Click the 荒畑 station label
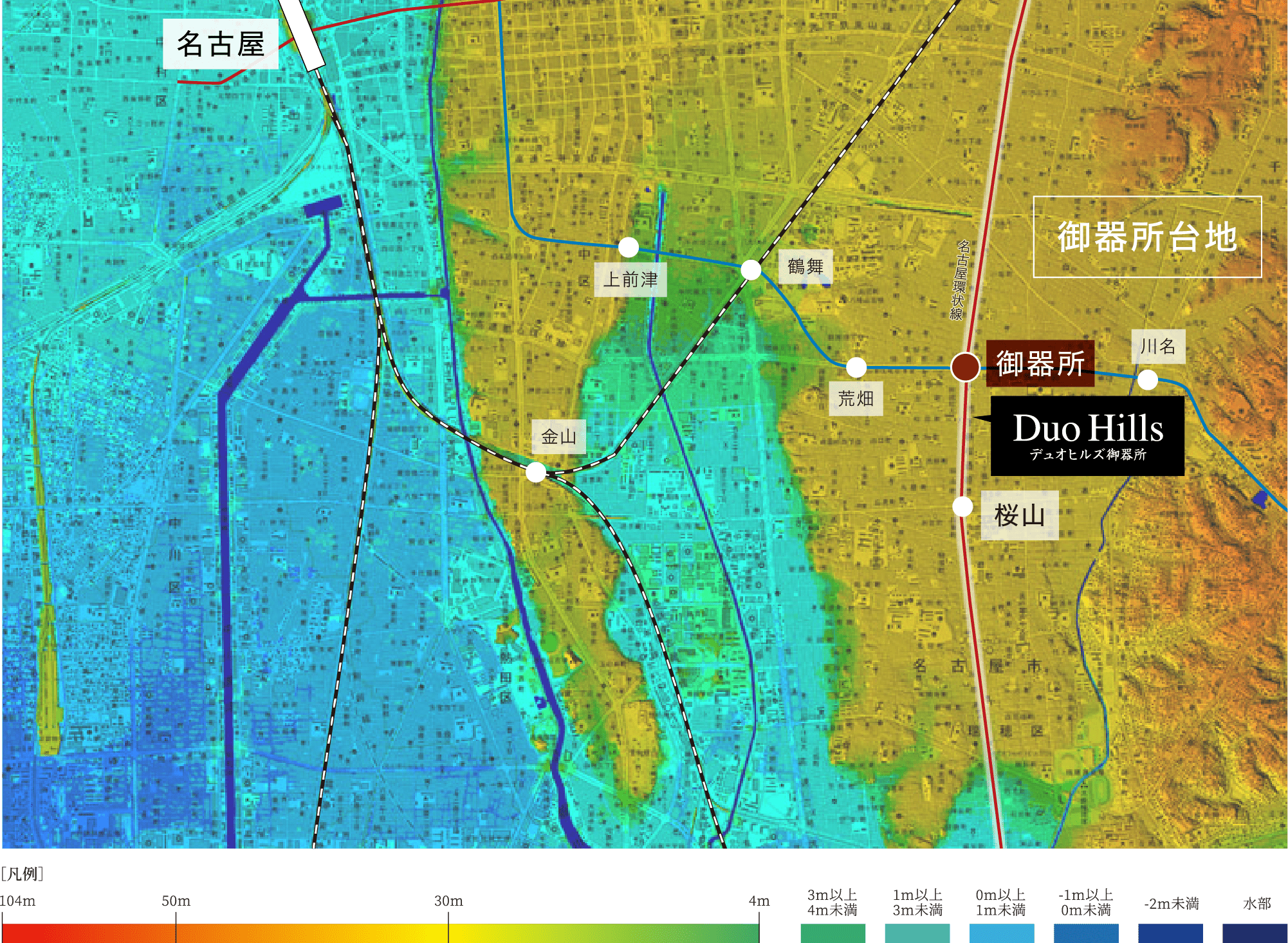 point(856,399)
